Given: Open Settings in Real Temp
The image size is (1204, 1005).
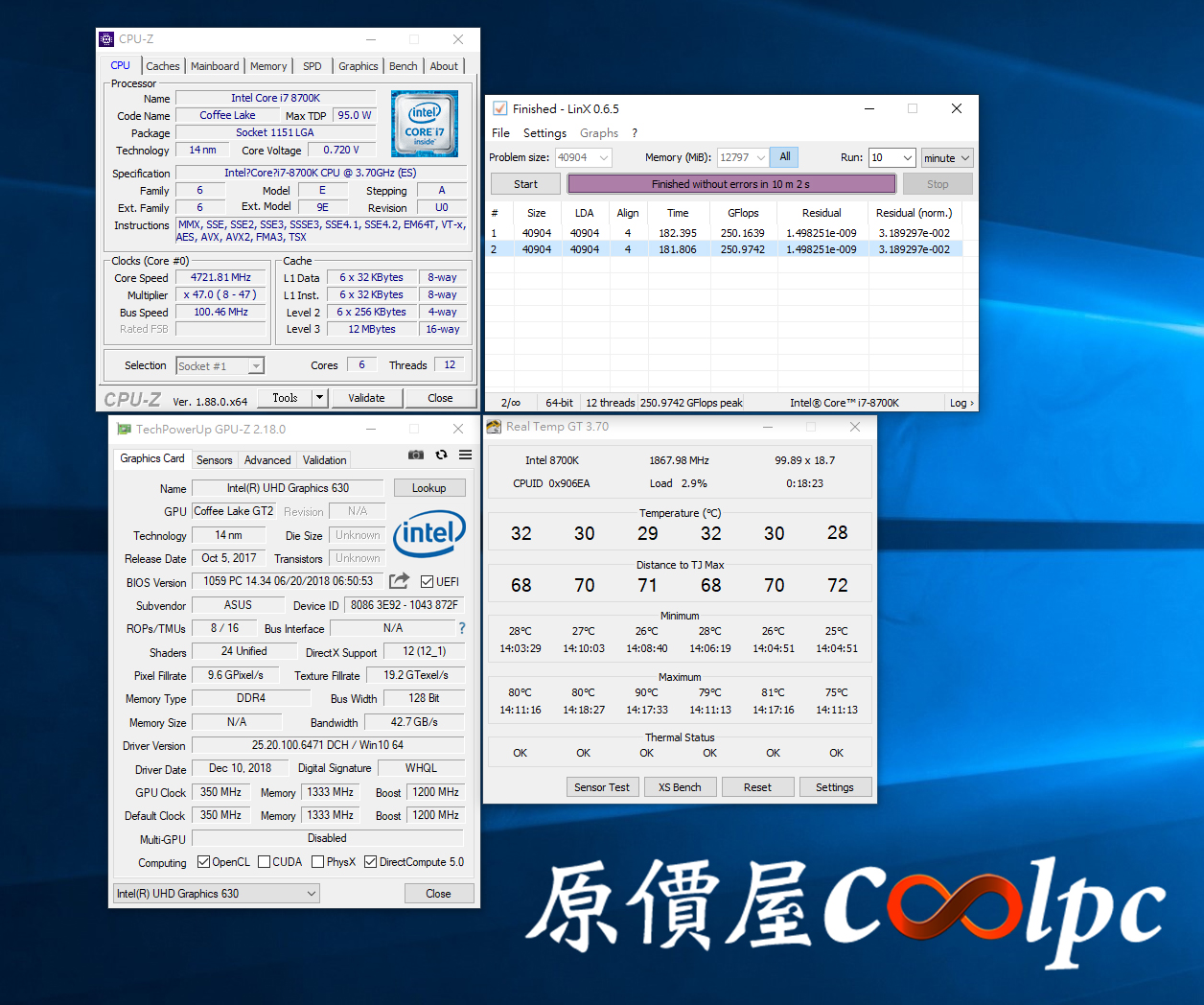Looking at the screenshot, I should coord(835,787).
